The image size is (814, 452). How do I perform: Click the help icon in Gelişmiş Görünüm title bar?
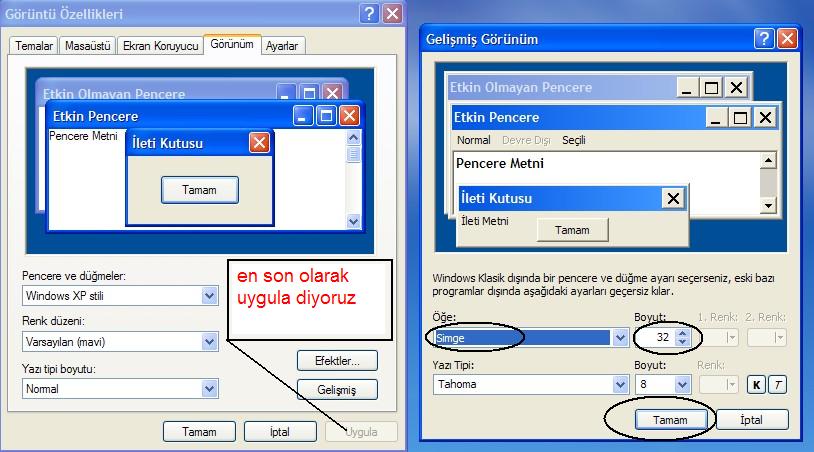pyautogui.click(x=764, y=39)
